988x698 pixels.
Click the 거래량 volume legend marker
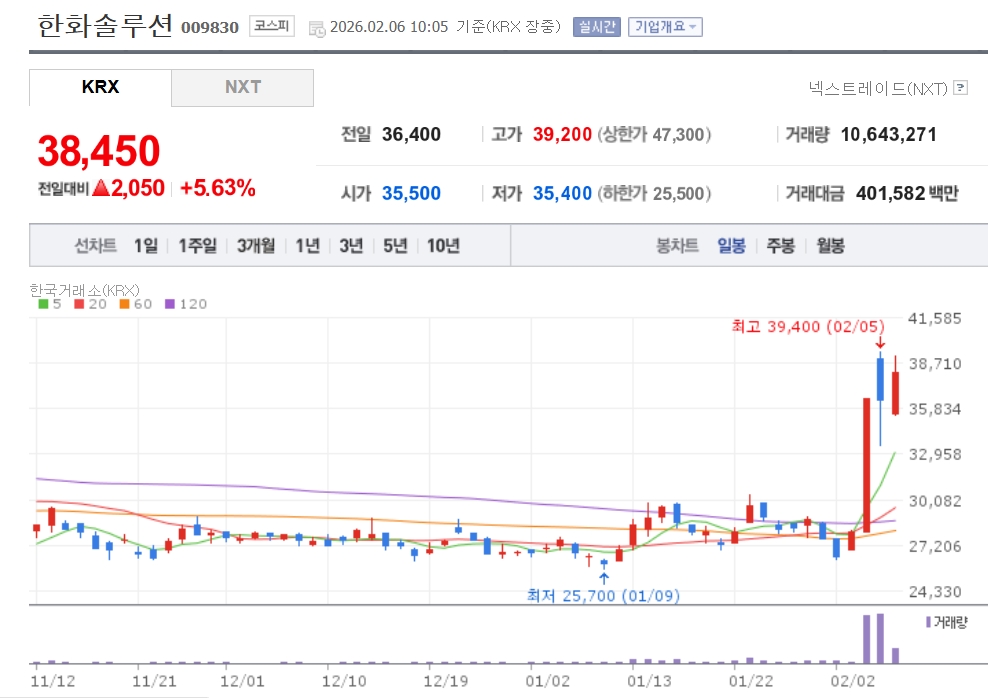(928, 622)
